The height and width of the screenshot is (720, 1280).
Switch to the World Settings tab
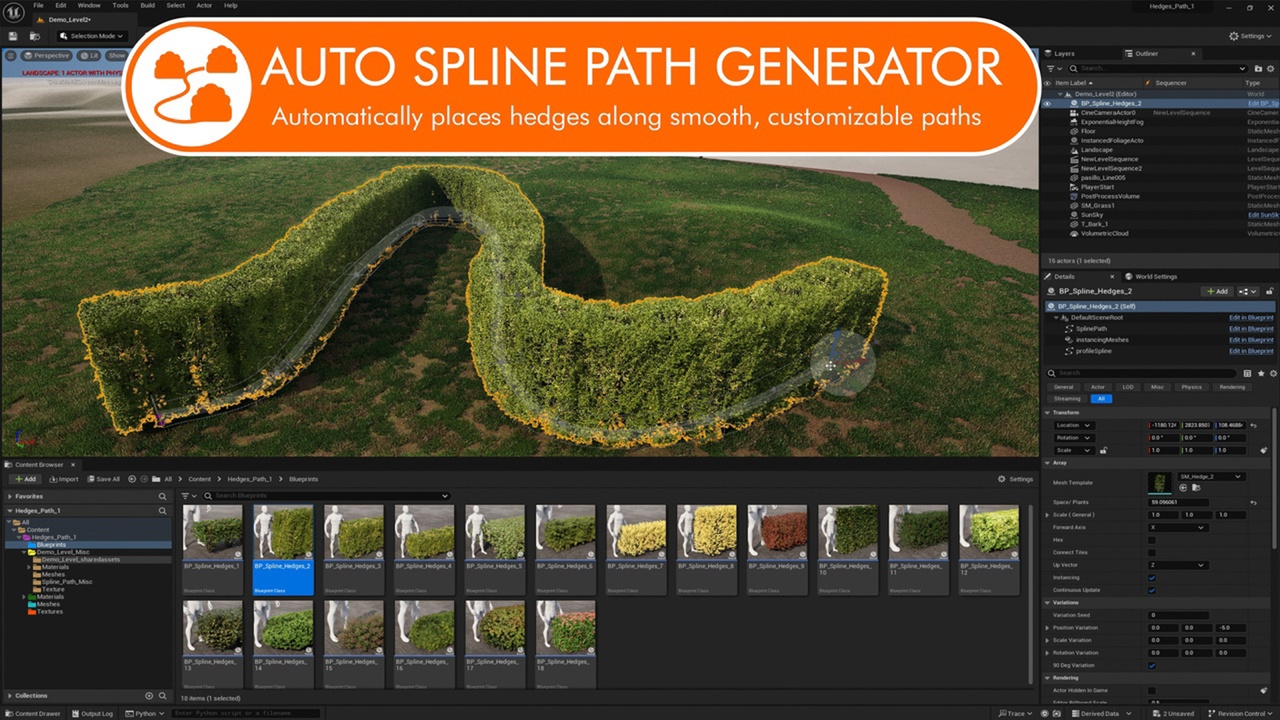[x=1151, y=276]
